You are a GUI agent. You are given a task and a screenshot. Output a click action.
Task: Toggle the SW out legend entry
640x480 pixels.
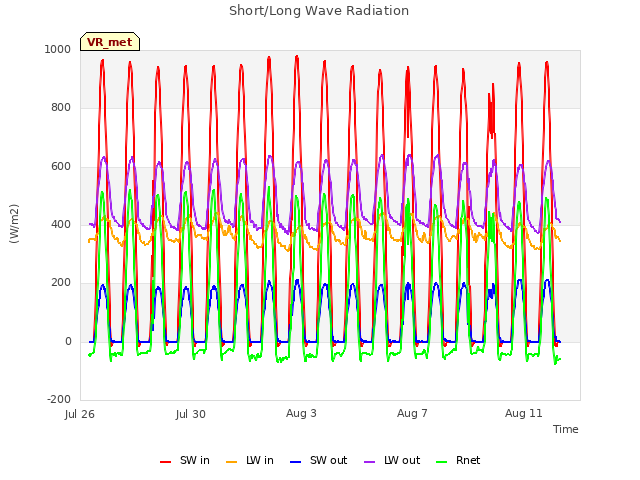[318, 460]
